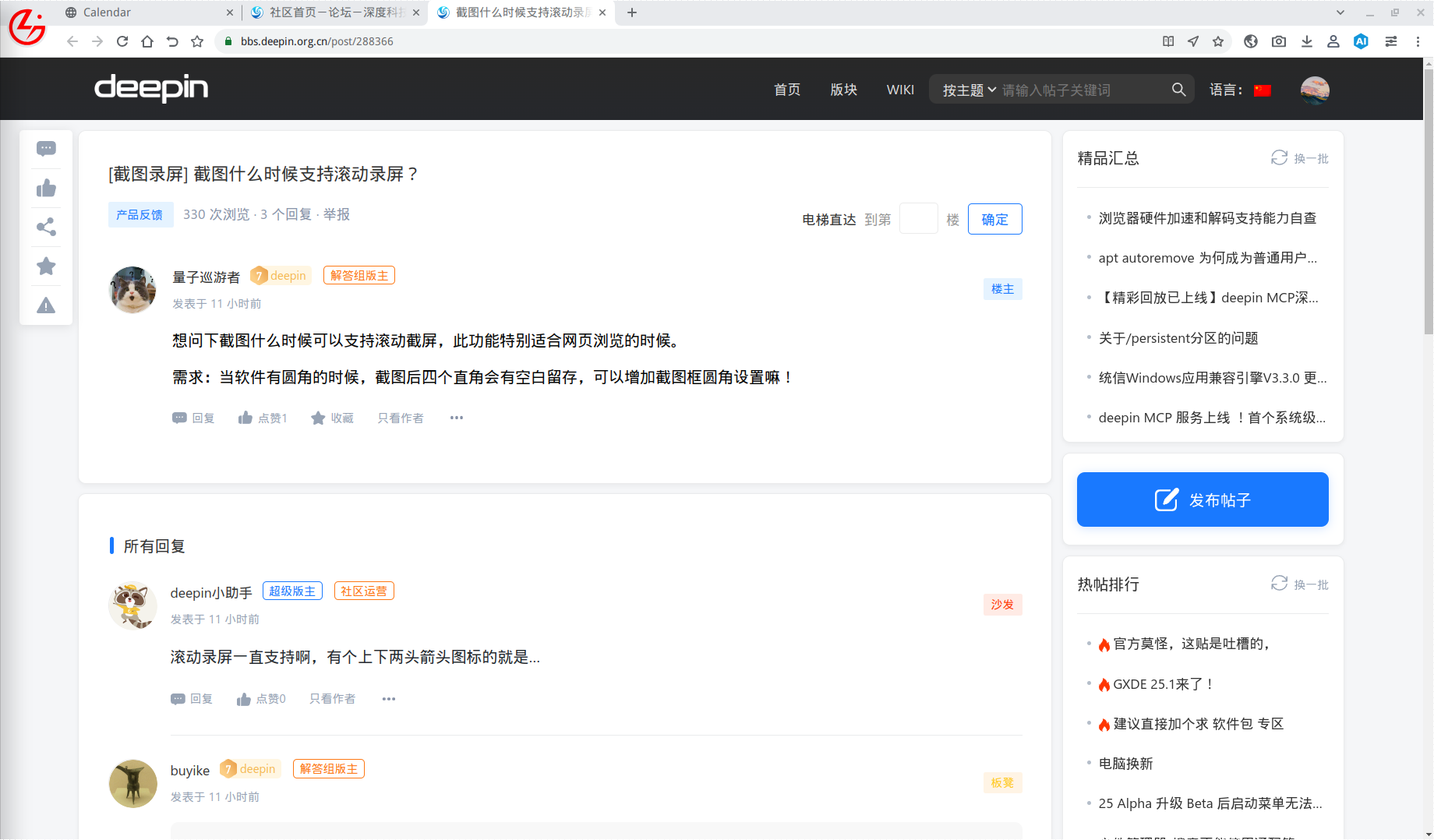
Task: Expand the 按主题 search type dropdown
Action: [969, 90]
